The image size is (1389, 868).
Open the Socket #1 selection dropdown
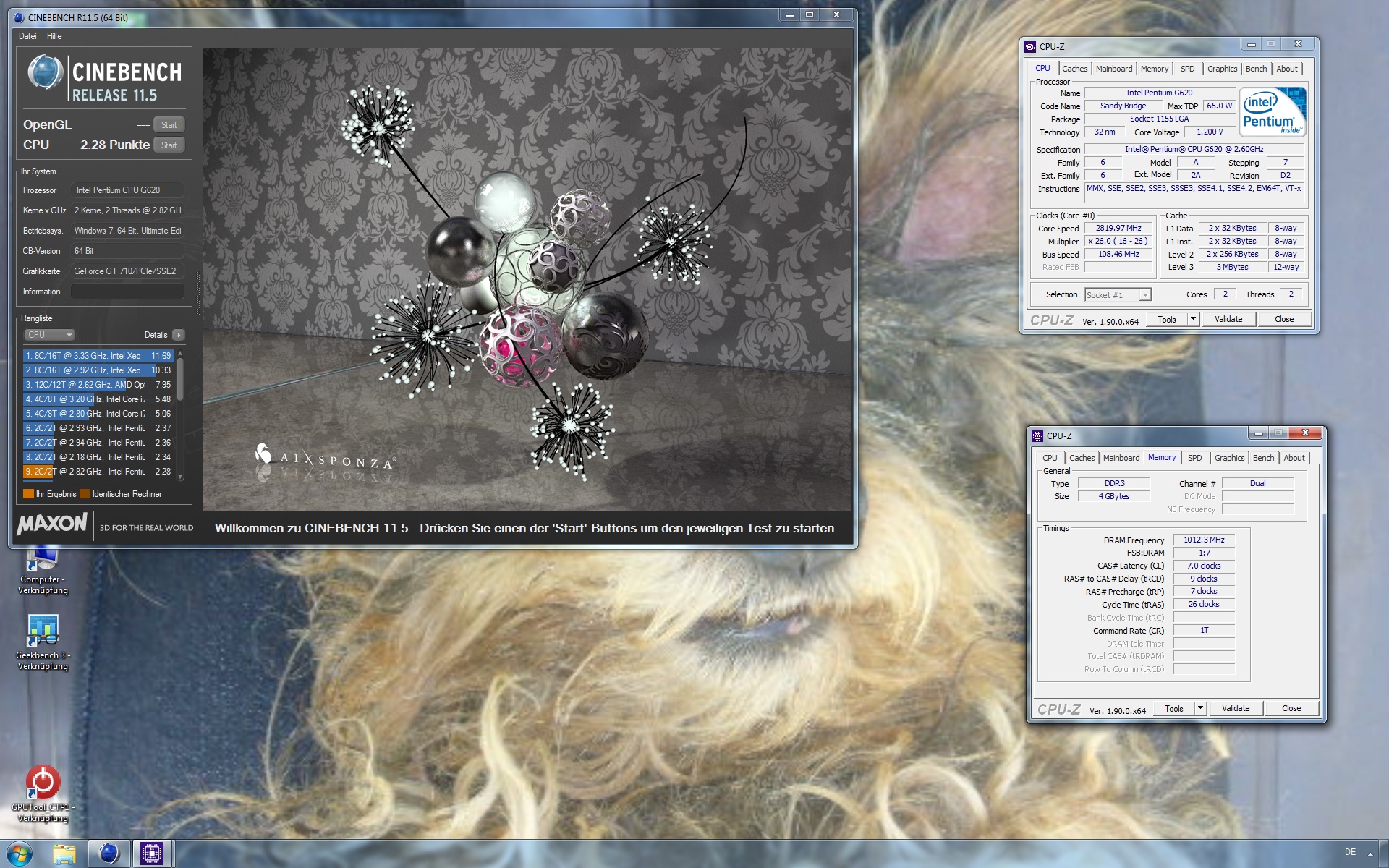1118,294
